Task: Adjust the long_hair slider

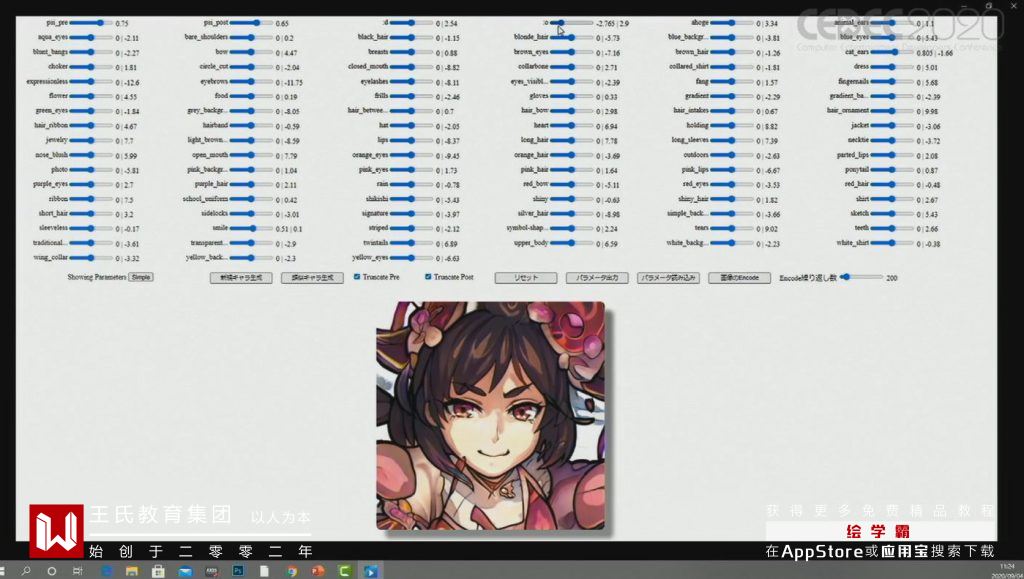Action: 571,140
